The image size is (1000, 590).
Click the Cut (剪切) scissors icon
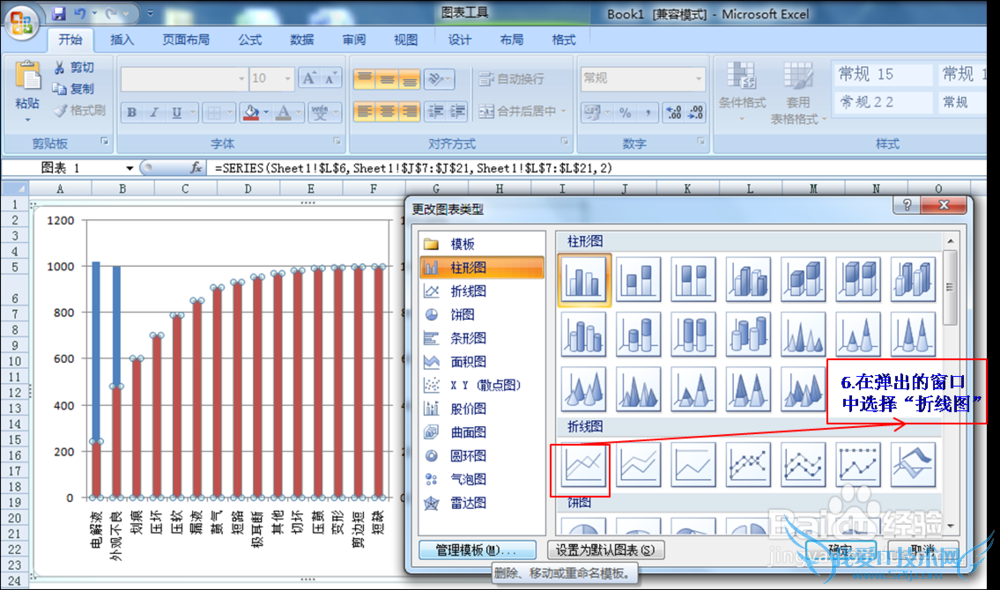(60, 67)
